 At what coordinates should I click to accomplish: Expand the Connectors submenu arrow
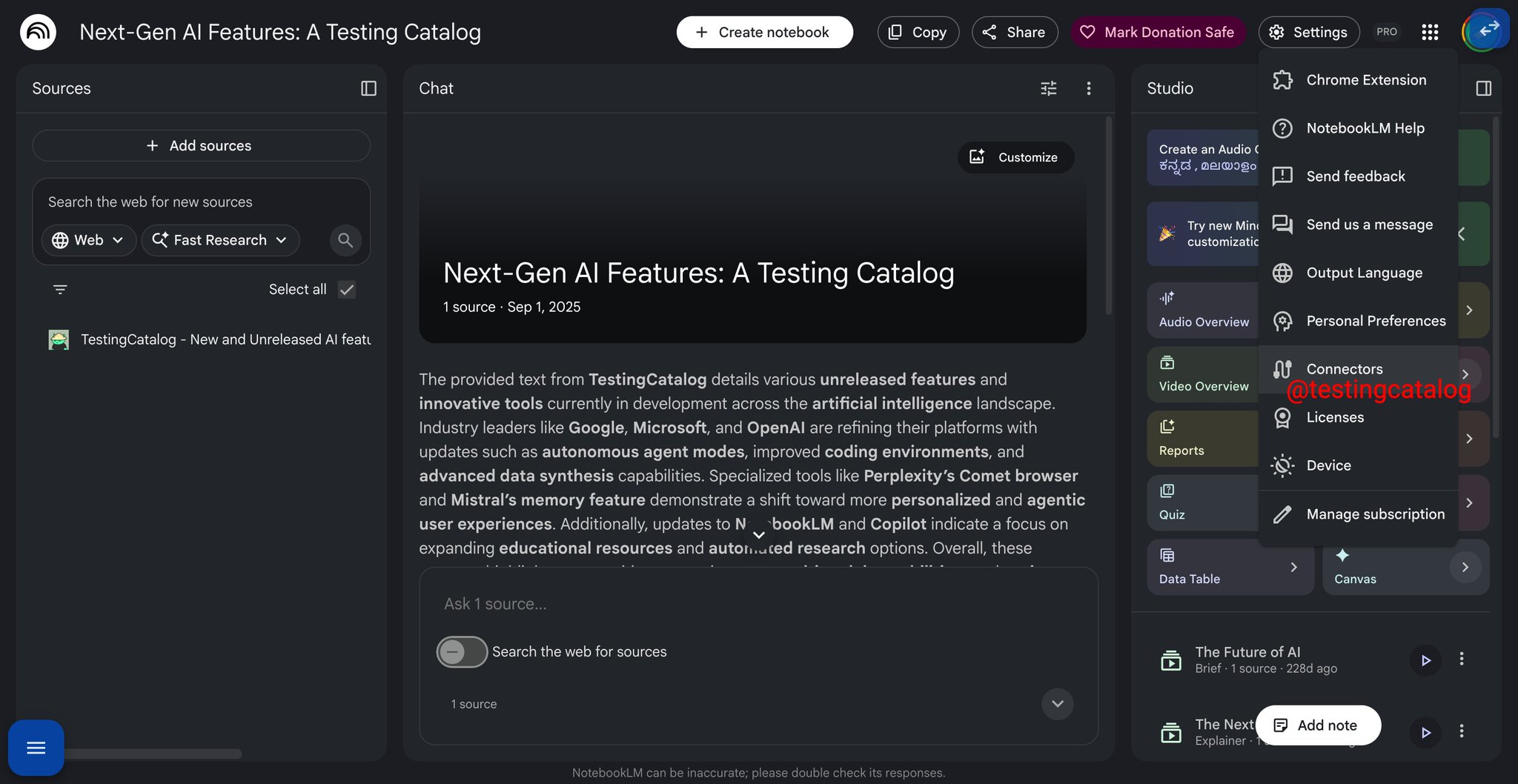1465,374
